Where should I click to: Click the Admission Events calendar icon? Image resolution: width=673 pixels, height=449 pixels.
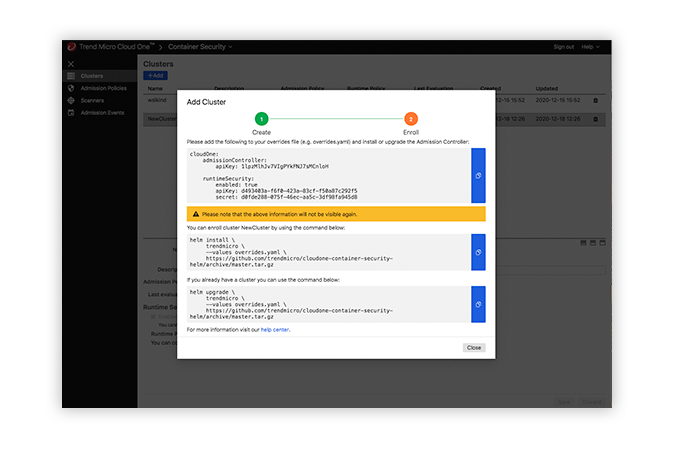[71, 112]
